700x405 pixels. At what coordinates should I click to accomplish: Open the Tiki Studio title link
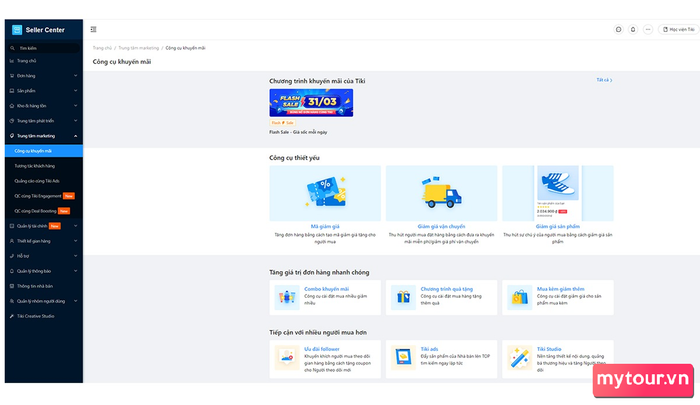pyautogui.click(x=549, y=349)
